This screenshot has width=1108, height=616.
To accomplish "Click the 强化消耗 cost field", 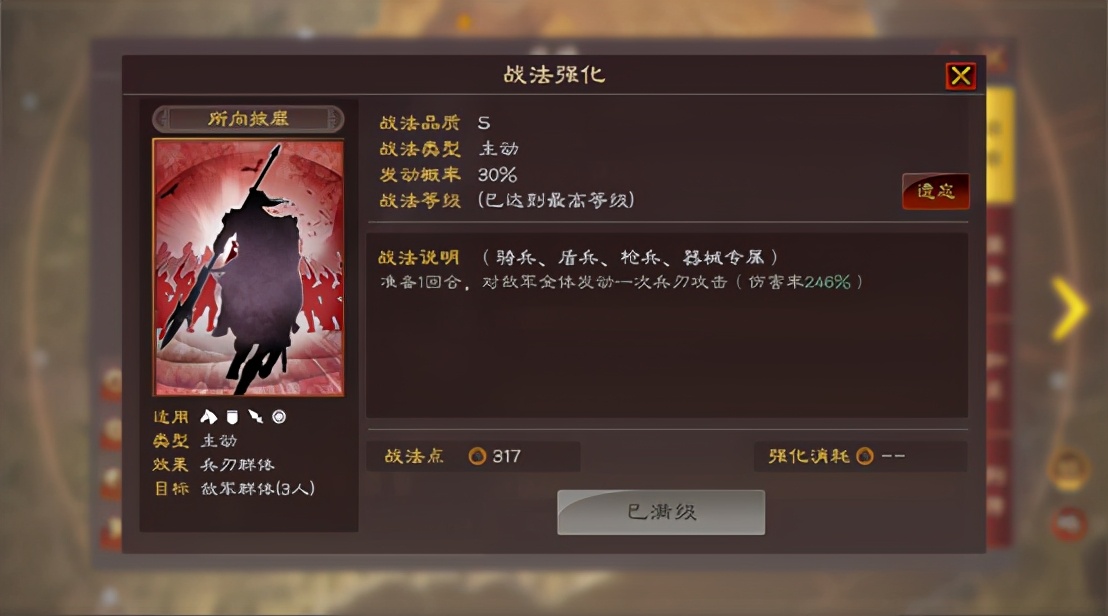I will point(860,456).
